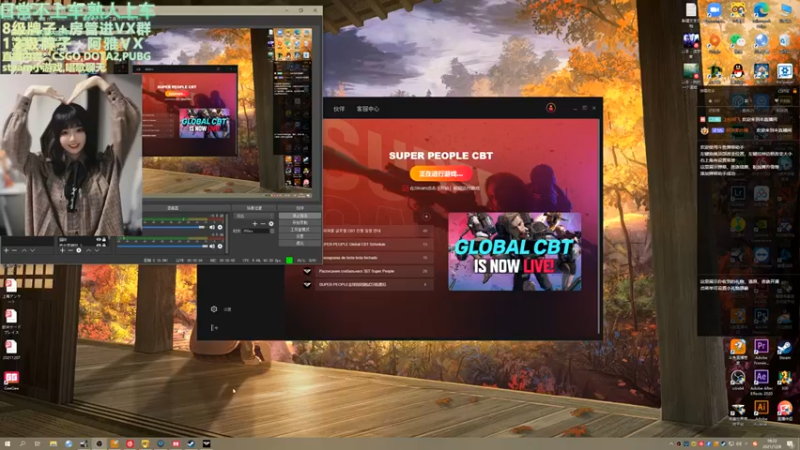Toggle lock on the second OBS source
The width and height of the screenshot is (800, 450).
tap(104, 244)
